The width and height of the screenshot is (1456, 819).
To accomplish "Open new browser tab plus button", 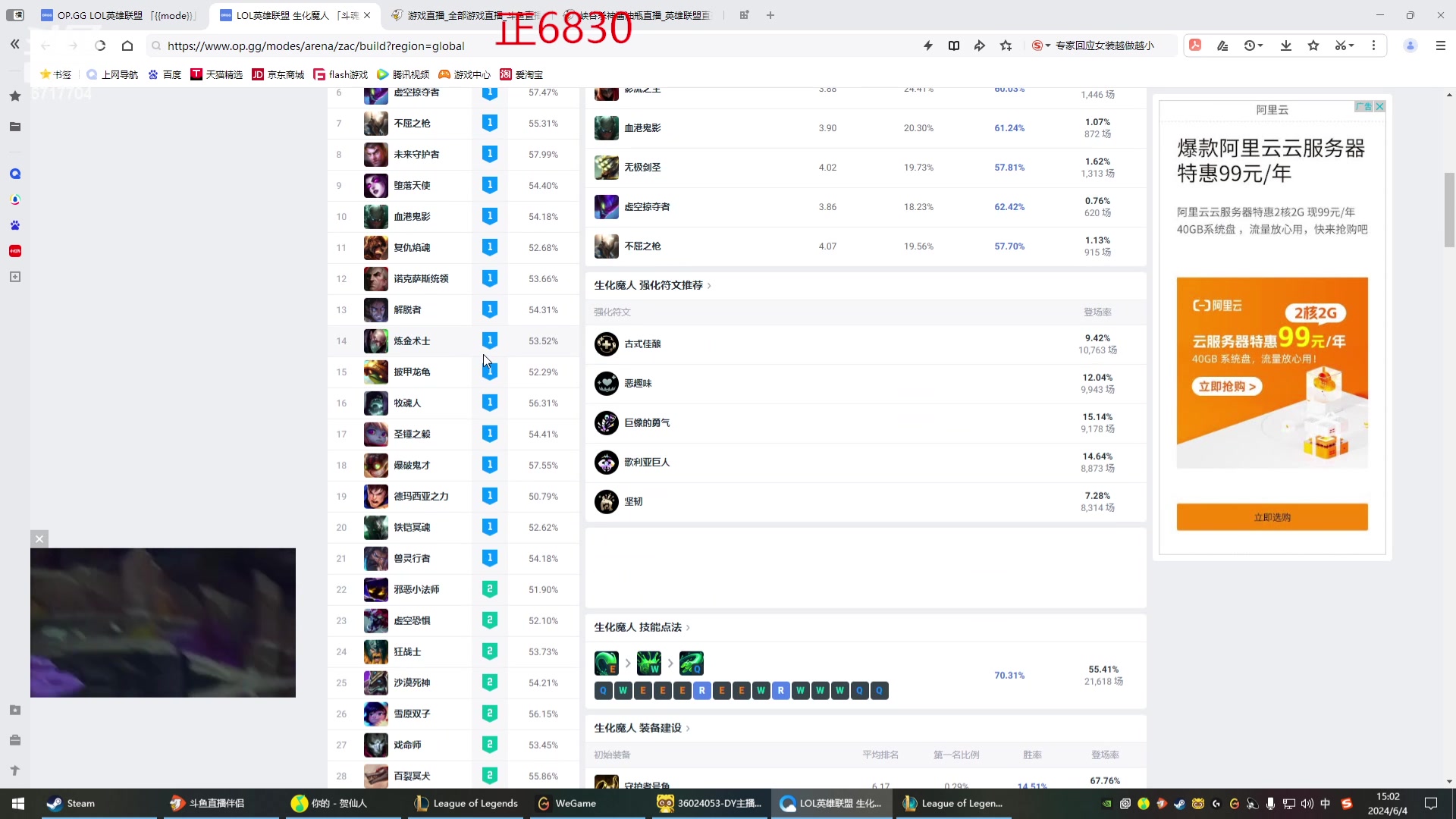I will (770, 15).
